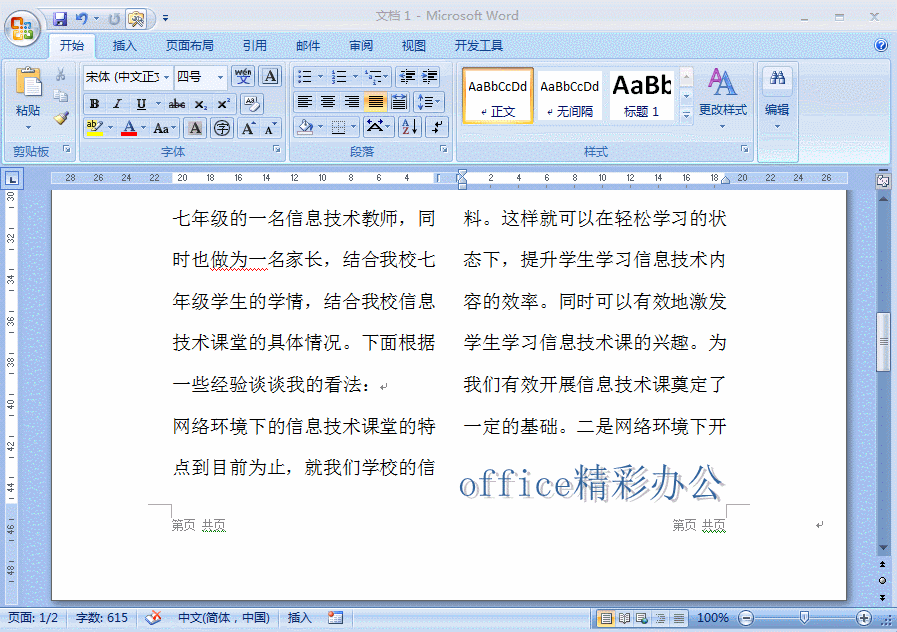Show or hide paragraph marks
The width and height of the screenshot is (897, 632).
[x=437, y=127]
